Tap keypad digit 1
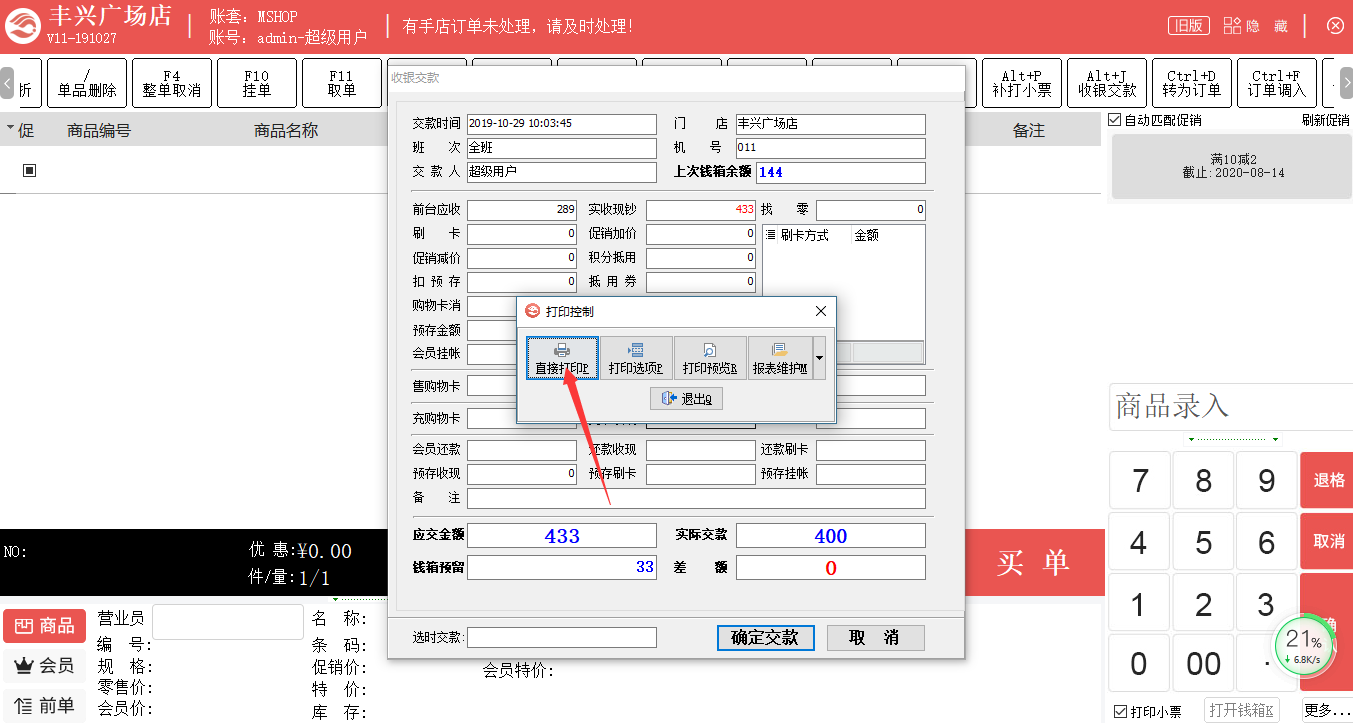The height and width of the screenshot is (723, 1353). [1139, 604]
